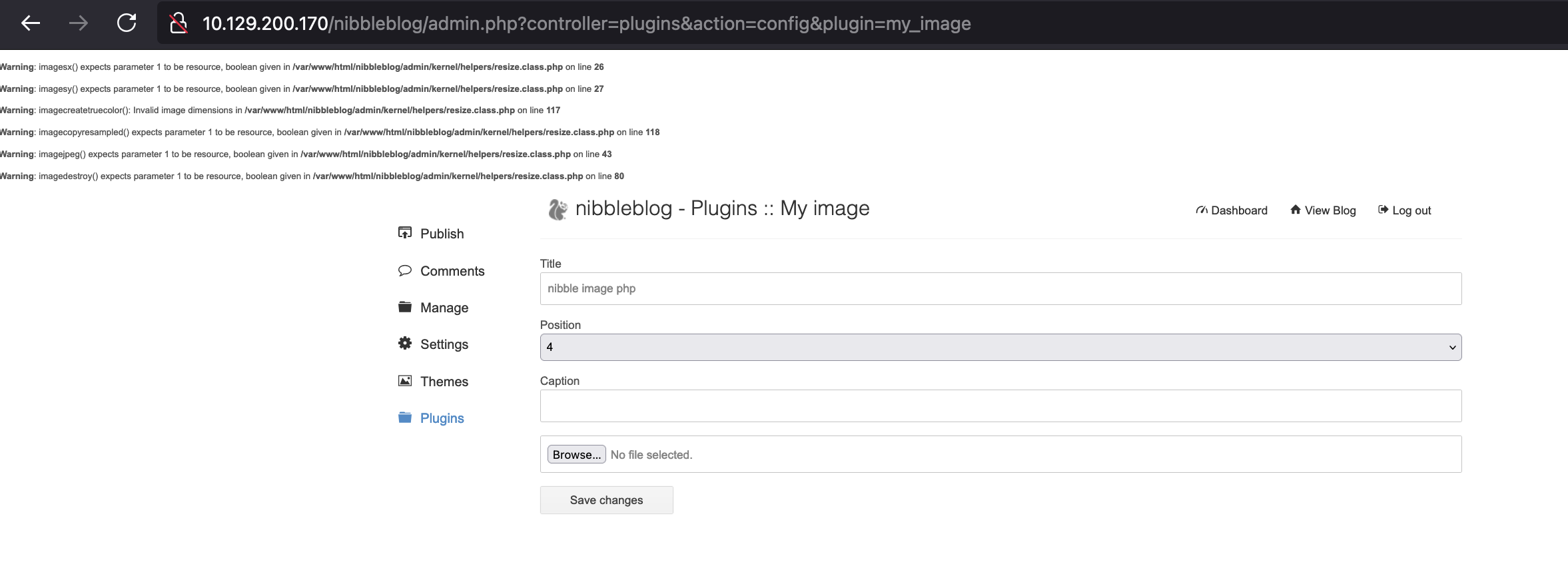Click the imagecopyresampled() warning line
The width and height of the screenshot is (1568, 582).
(x=330, y=133)
